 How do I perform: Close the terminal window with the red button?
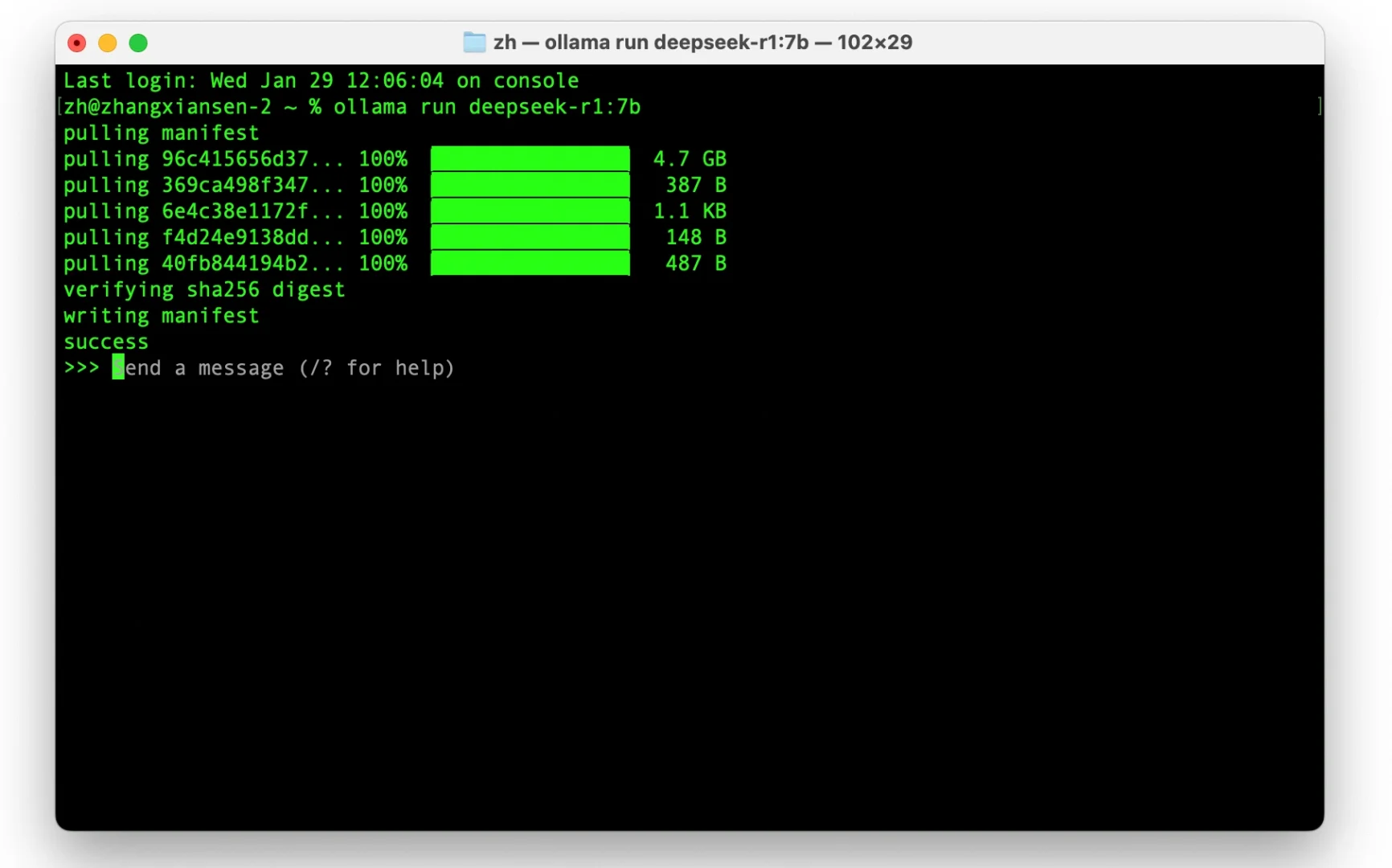point(77,43)
